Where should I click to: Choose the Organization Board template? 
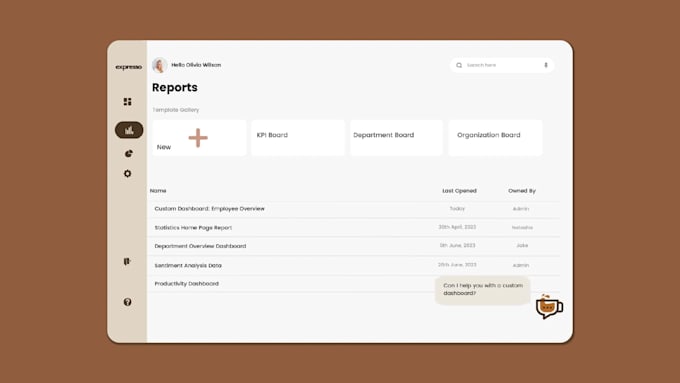pyautogui.click(x=495, y=138)
